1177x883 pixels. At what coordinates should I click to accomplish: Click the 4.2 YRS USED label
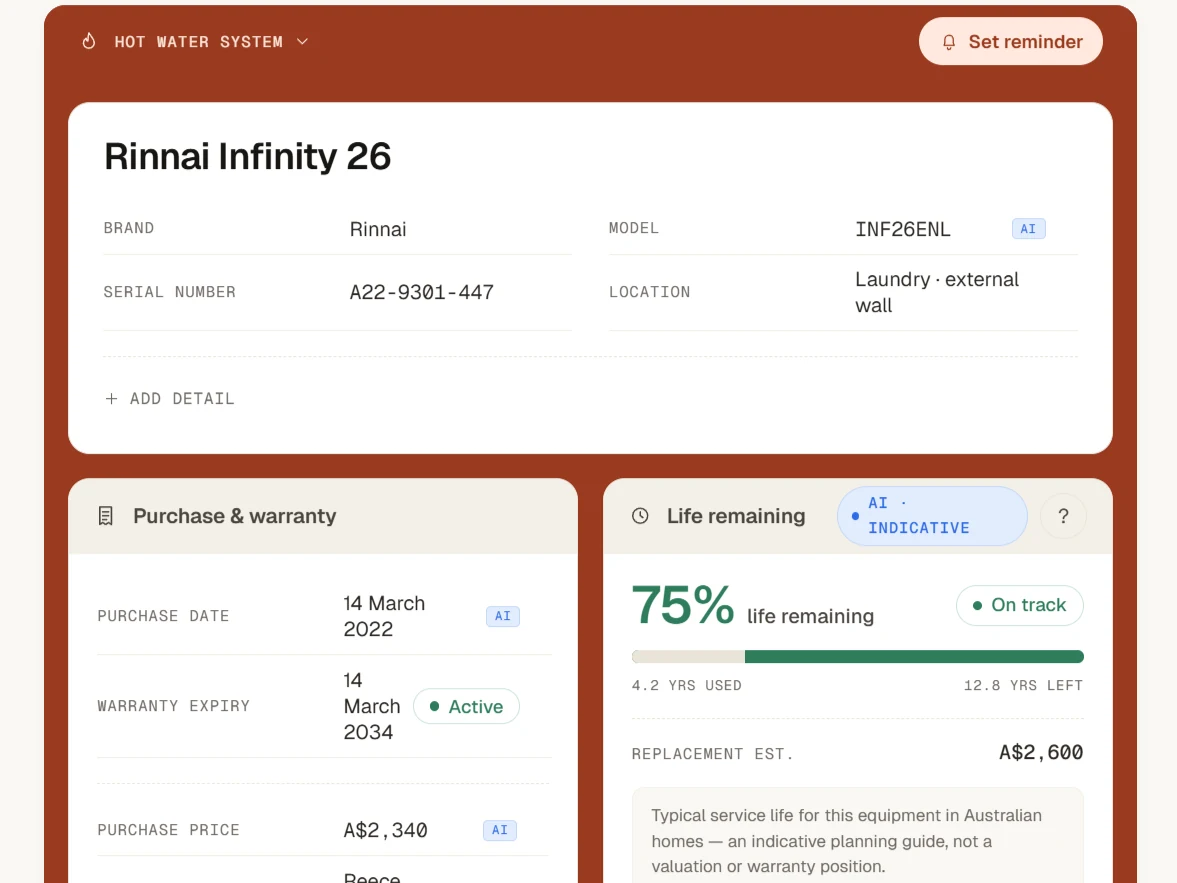[686, 686]
